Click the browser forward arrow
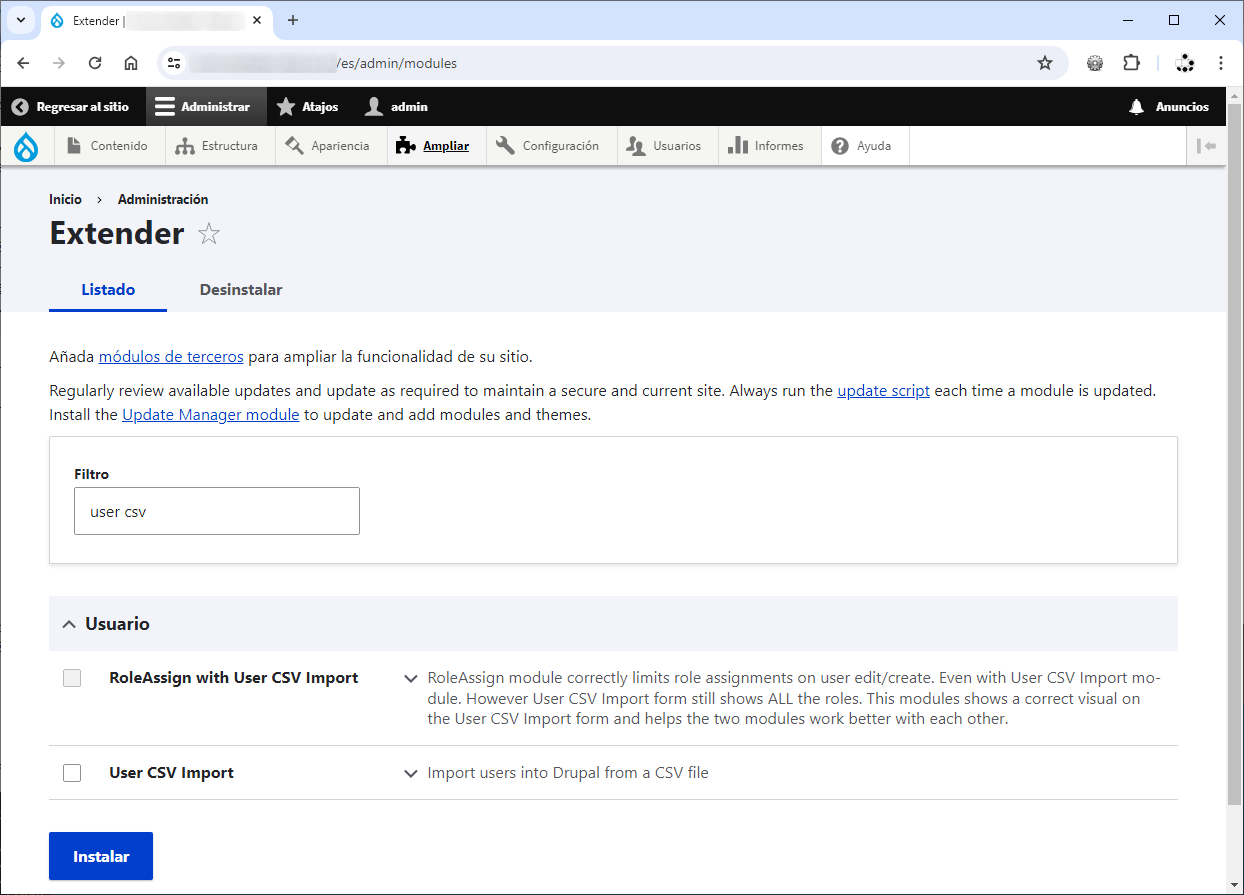This screenshot has width=1244, height=895. 59,63
